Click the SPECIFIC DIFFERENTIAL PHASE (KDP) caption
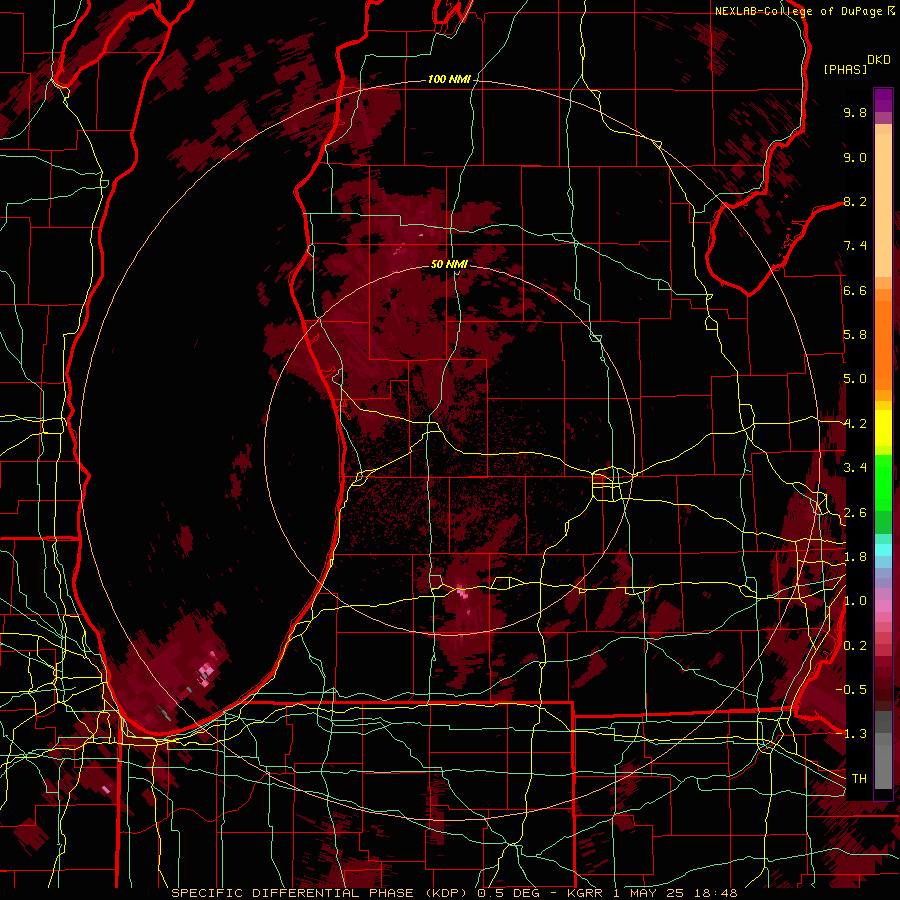This screenshot has height=900, width=900. tap(321, 893)
